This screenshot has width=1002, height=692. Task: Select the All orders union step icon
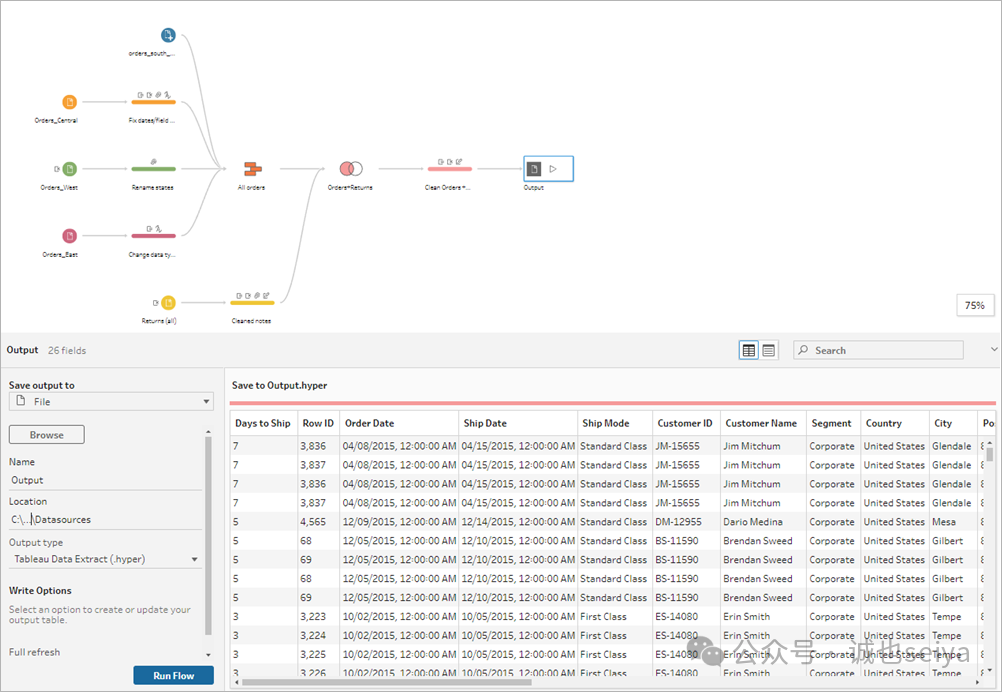253,169
